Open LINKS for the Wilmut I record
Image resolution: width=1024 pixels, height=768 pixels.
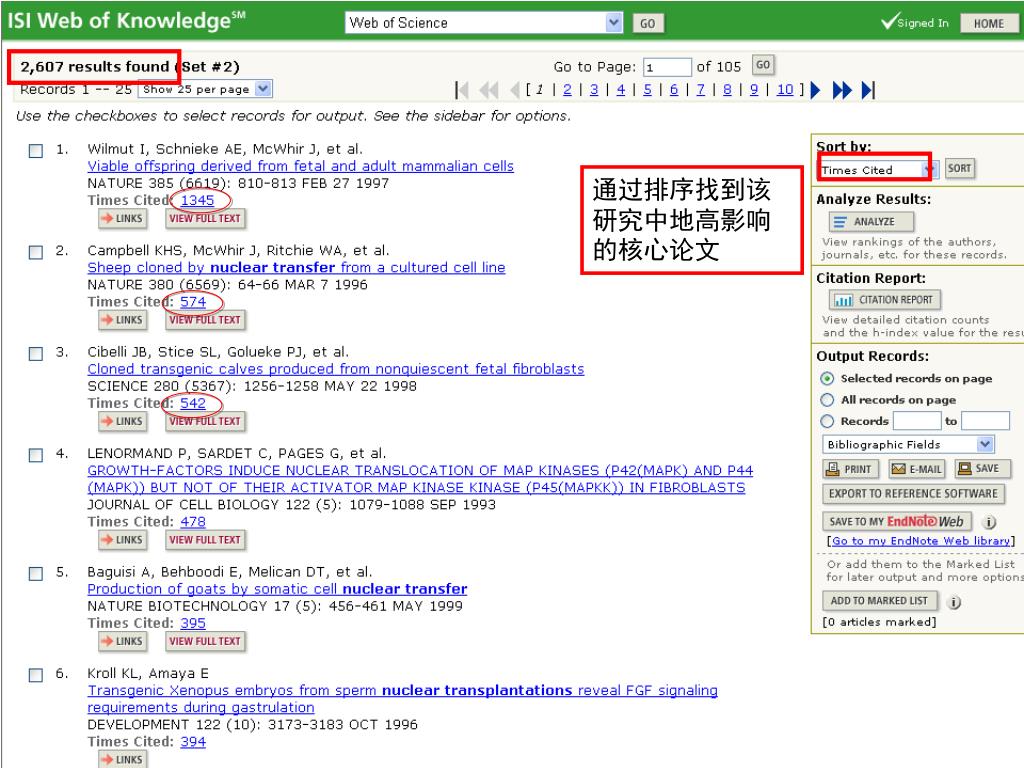122,219
